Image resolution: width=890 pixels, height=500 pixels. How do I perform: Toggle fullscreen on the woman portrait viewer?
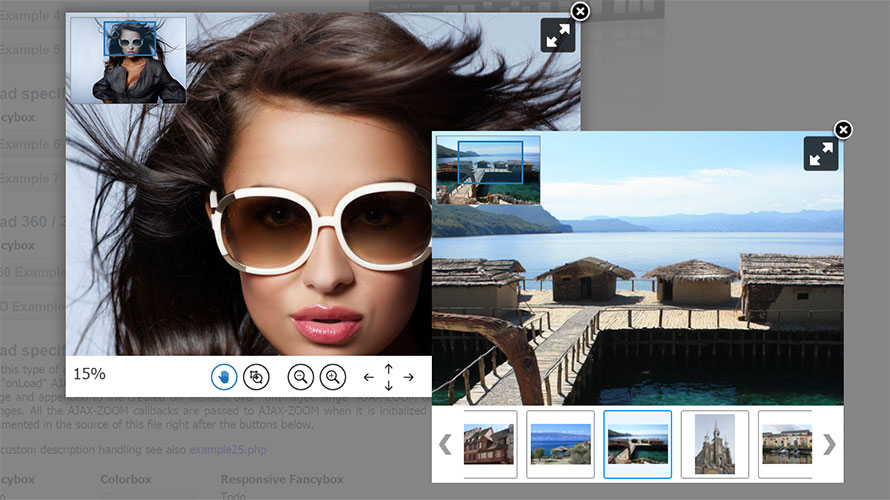[x=558, y=35]
